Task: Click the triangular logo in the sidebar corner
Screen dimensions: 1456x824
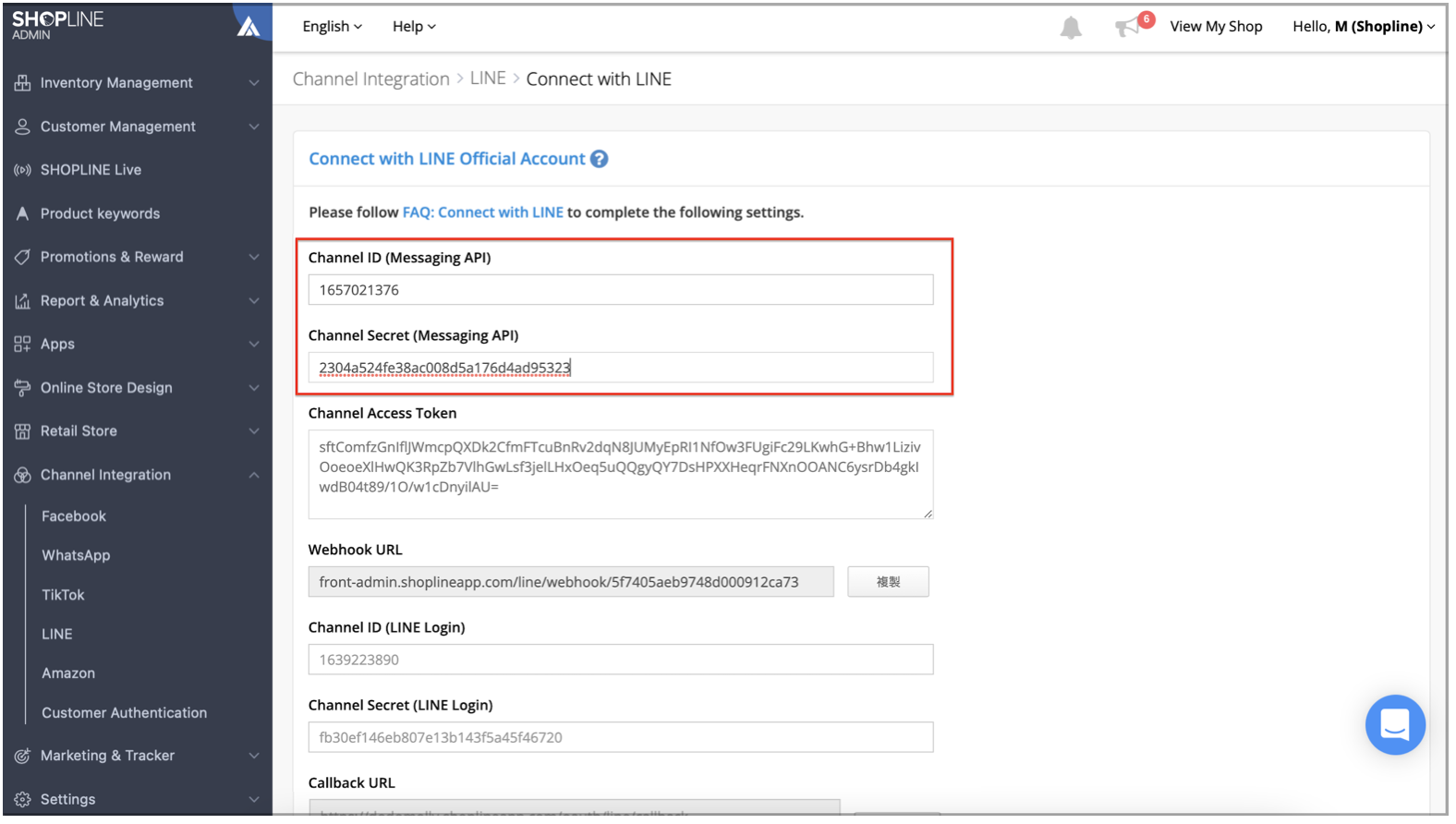Action: [x=249, y=25]
